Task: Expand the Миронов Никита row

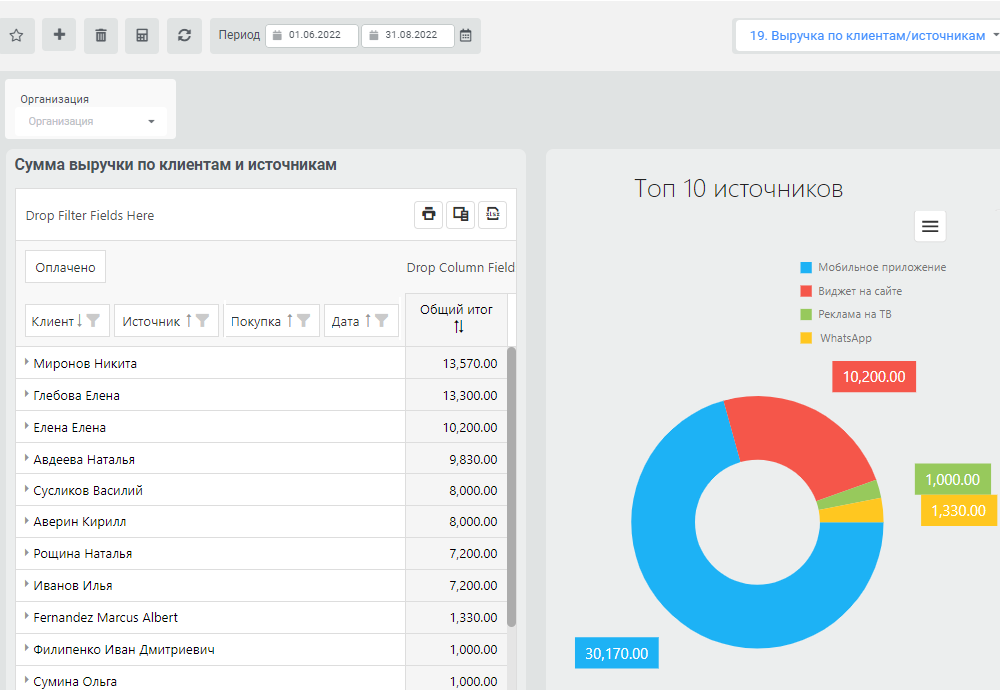Action: [x=26, y=362]
